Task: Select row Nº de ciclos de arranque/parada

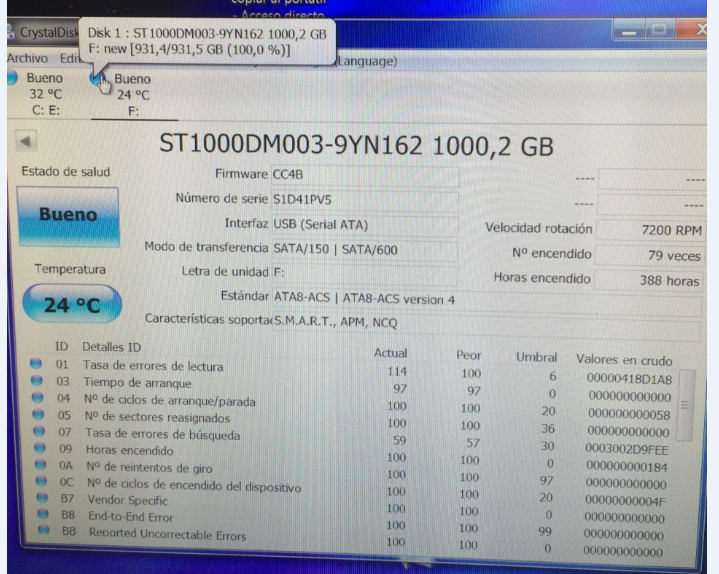Action: (353, 405)
